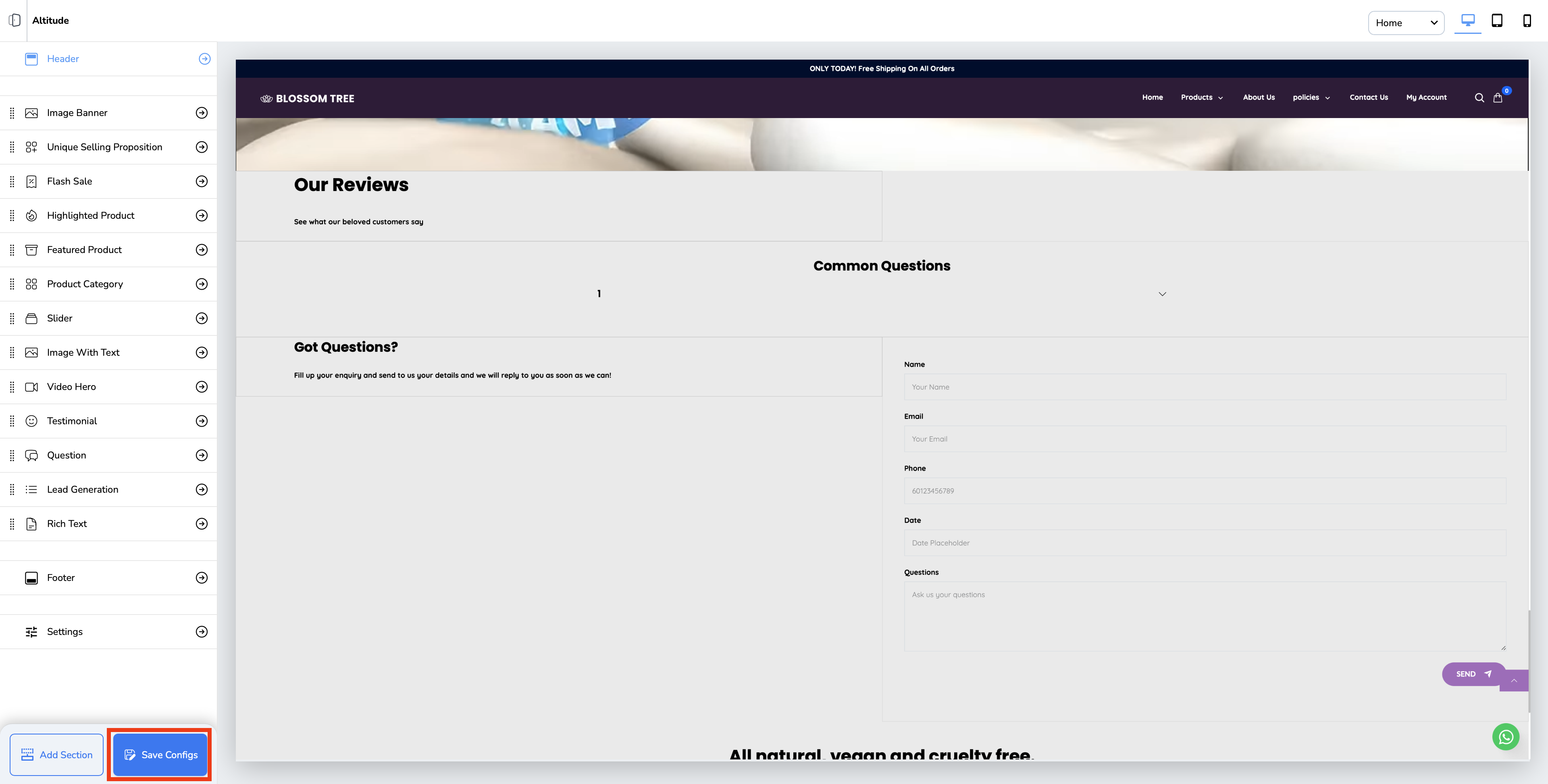Click the scroll-to-top purple arrow button
The width and height of the screenshot is (1548, 784).
point(1514,681)
